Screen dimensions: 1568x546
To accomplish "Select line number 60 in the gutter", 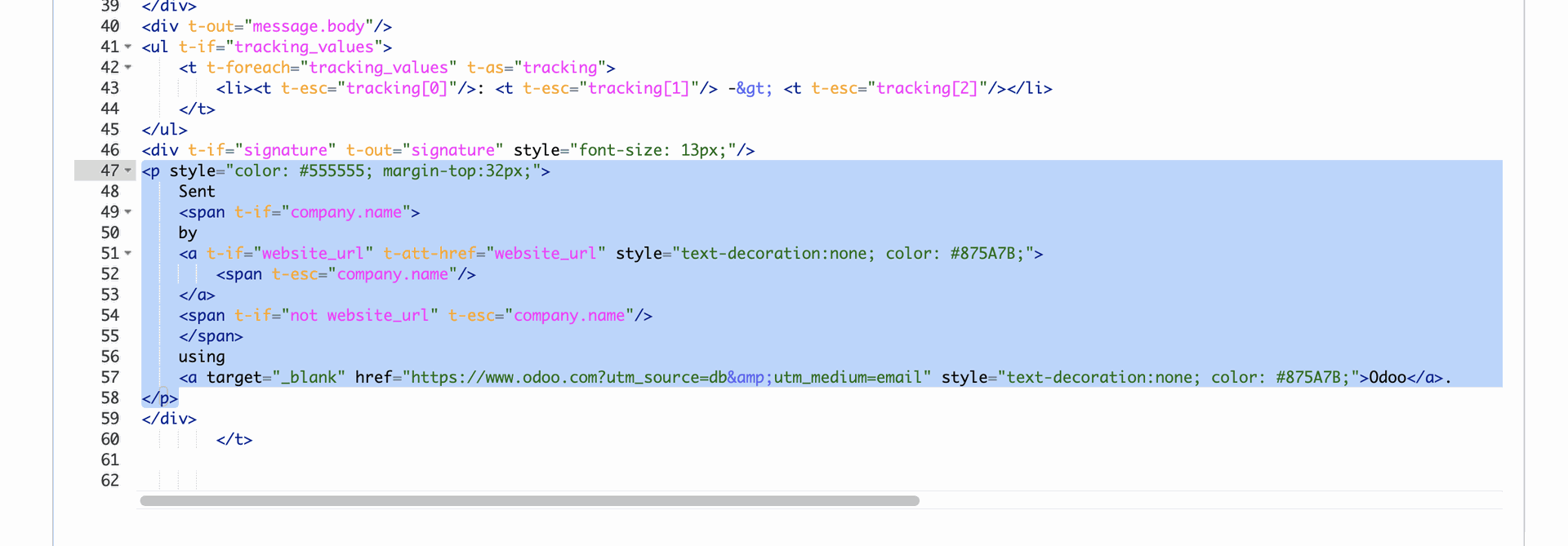I will (110, 439).
